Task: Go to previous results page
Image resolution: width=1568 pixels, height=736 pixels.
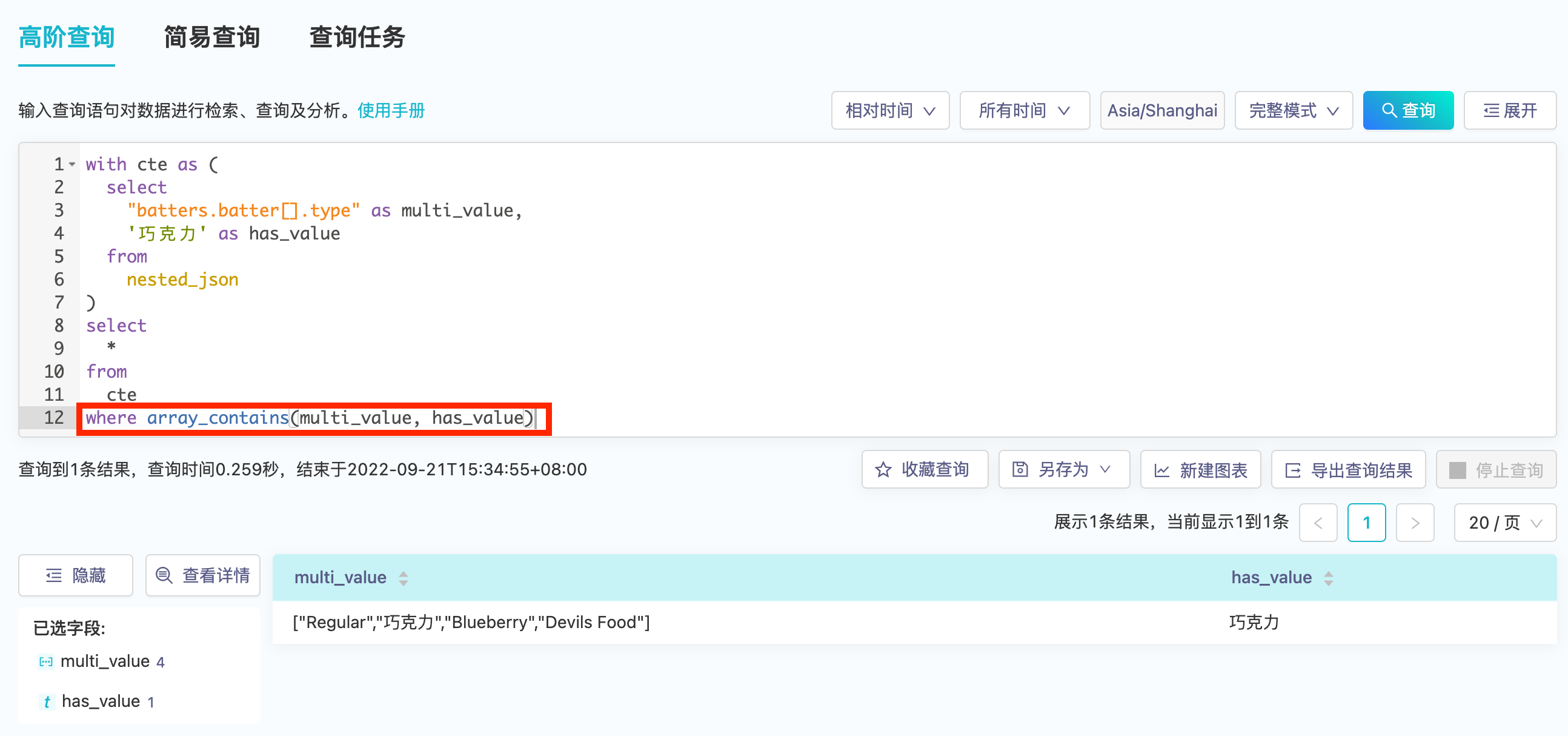Action: click(1318, 523)
